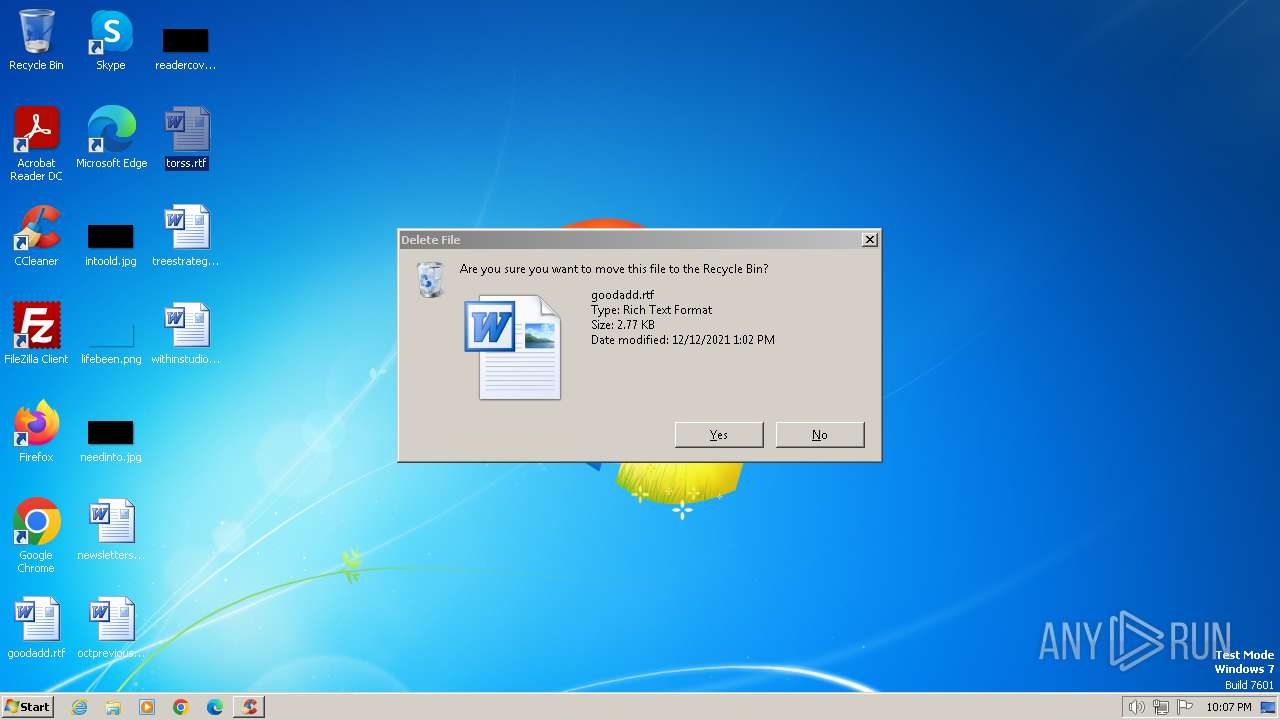Launch Chrome from the taskbar

(x=181, y=707)
